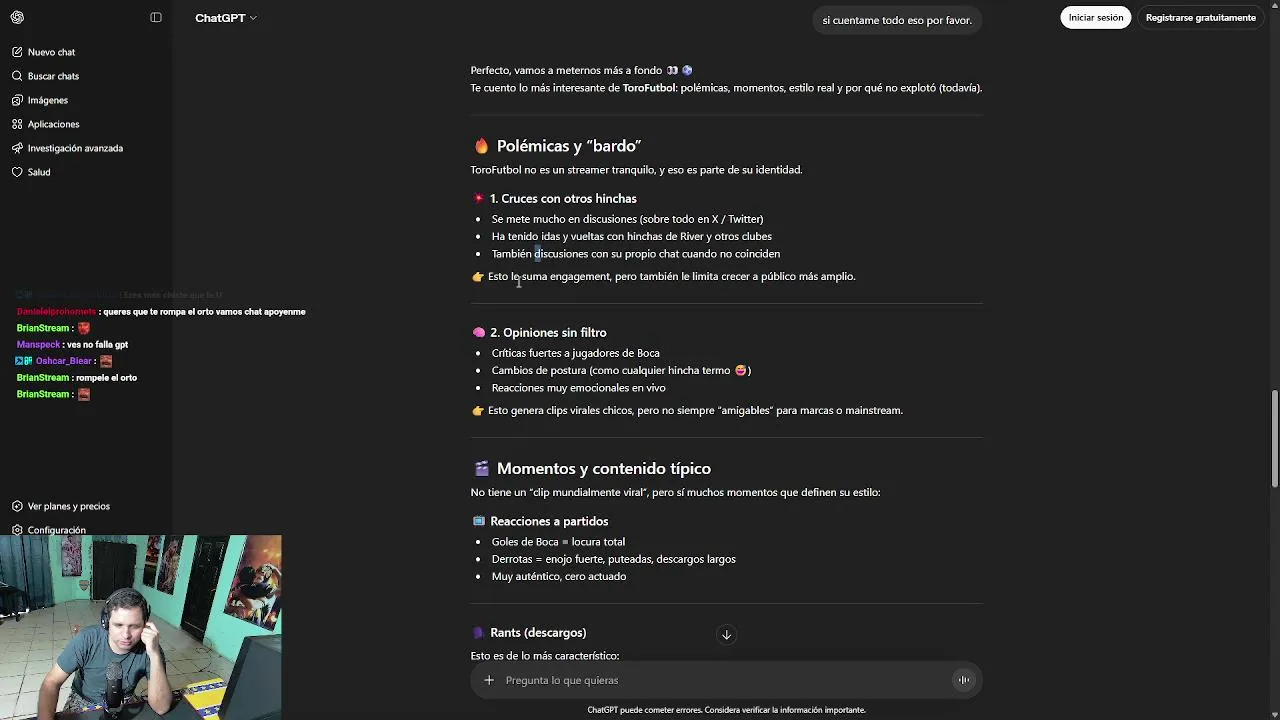Click the Registrarse gratuitamente button
This screenshot has height=720, width=1280.
click(1200, 17)
